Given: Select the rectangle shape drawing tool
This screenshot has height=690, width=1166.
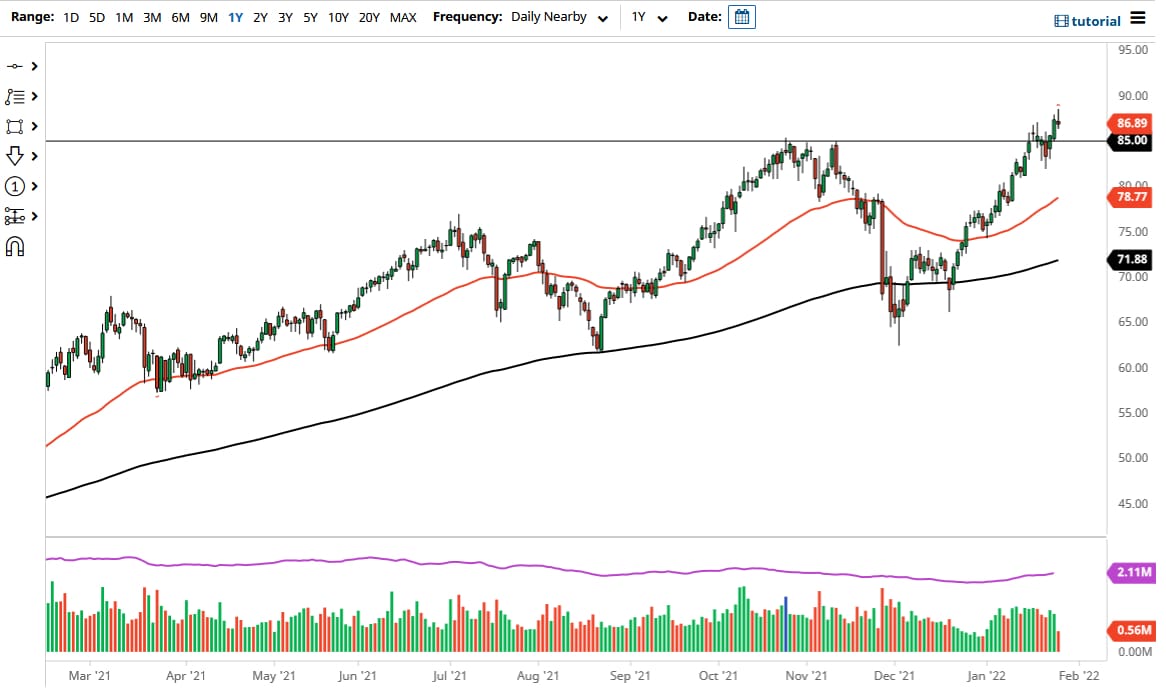Looking at the screenshot, I should (14, 126).
